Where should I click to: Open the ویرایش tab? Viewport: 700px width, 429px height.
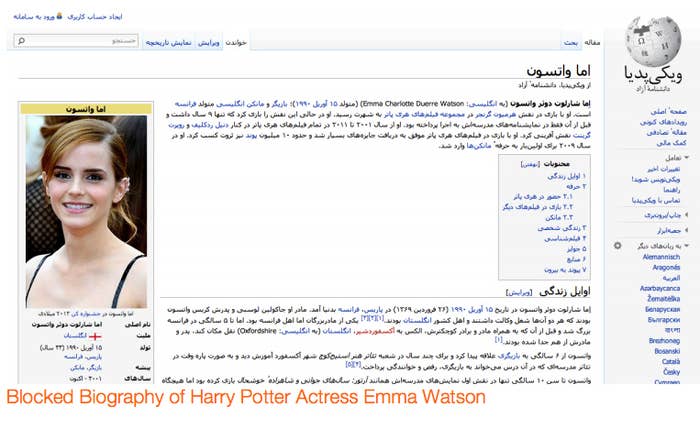click(x=208, y=43)
